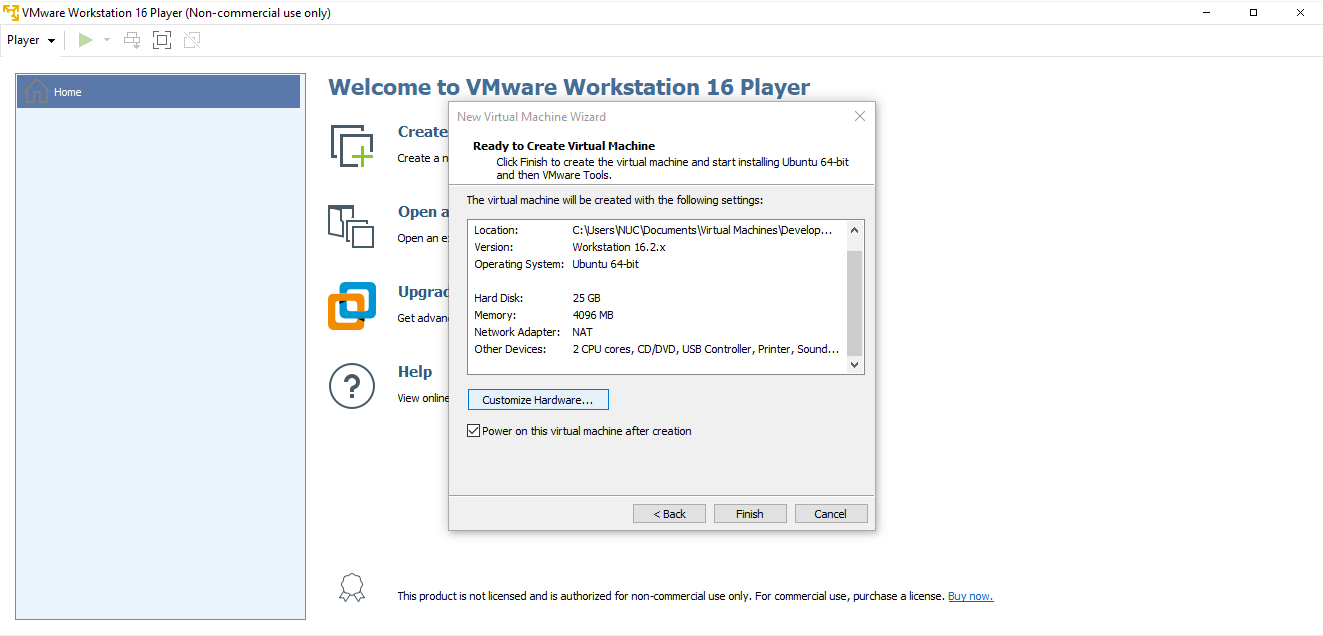Viewport: 1323px width, 636px height.
Task: Open the Buy now link
Action: 970,596
